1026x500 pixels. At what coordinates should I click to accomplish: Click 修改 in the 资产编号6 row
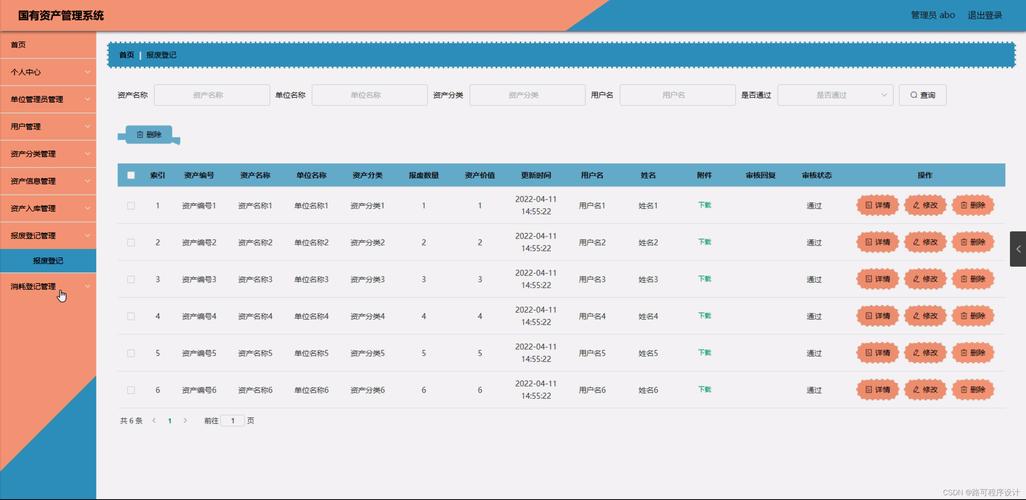(925, 390)
